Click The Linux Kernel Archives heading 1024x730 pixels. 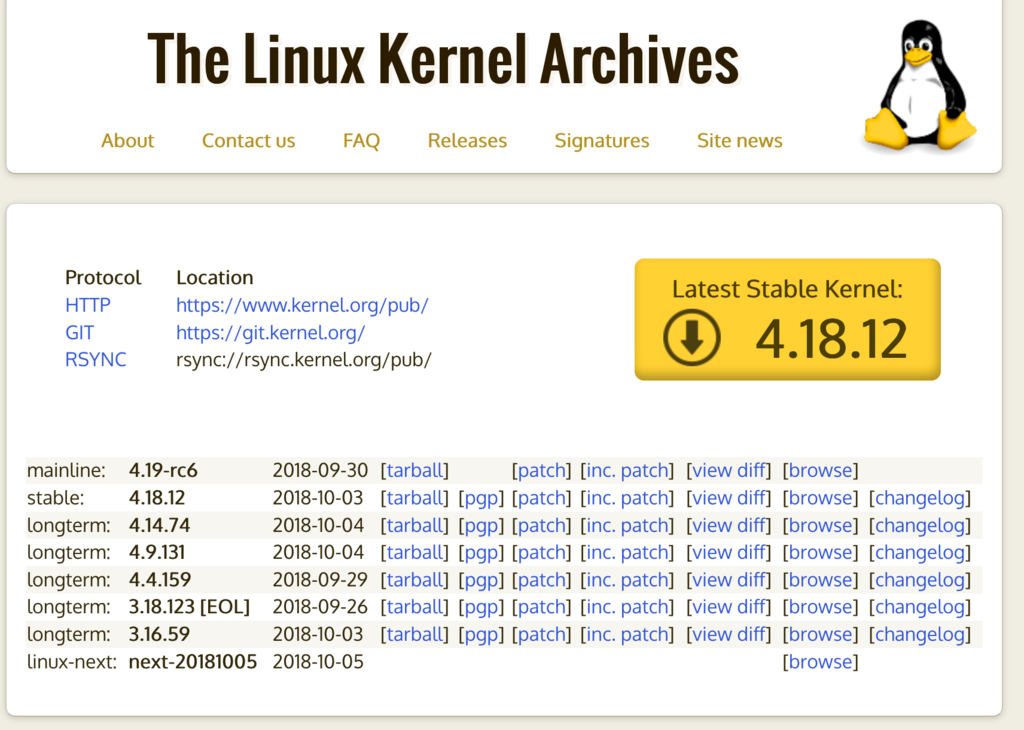point(443,59)
